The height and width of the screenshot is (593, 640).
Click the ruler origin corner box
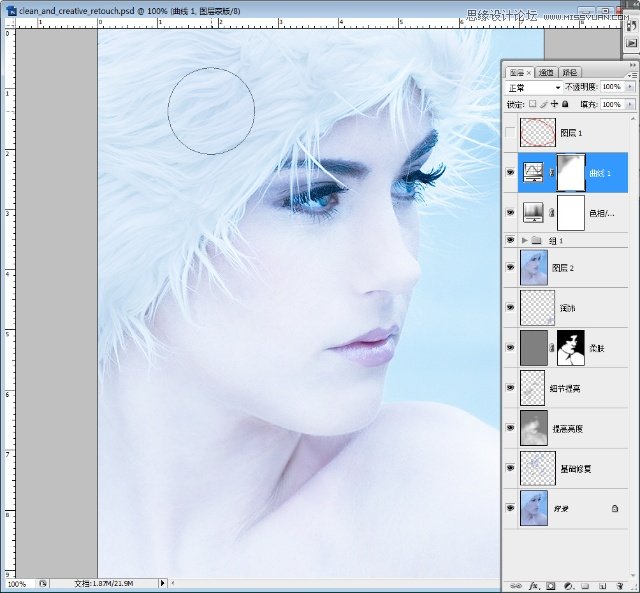(10, 24)
